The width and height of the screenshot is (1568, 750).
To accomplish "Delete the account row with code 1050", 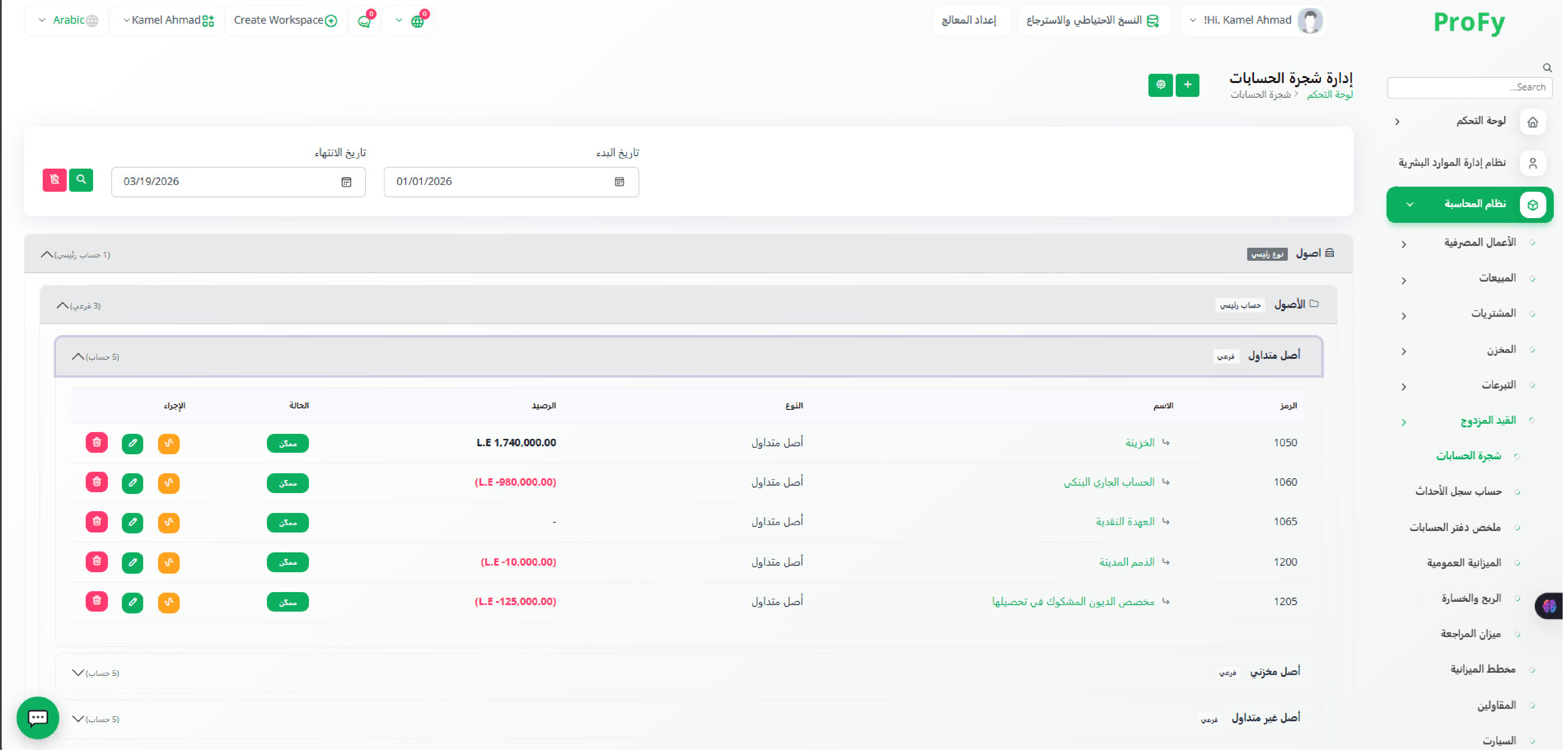I will point(97,442).
